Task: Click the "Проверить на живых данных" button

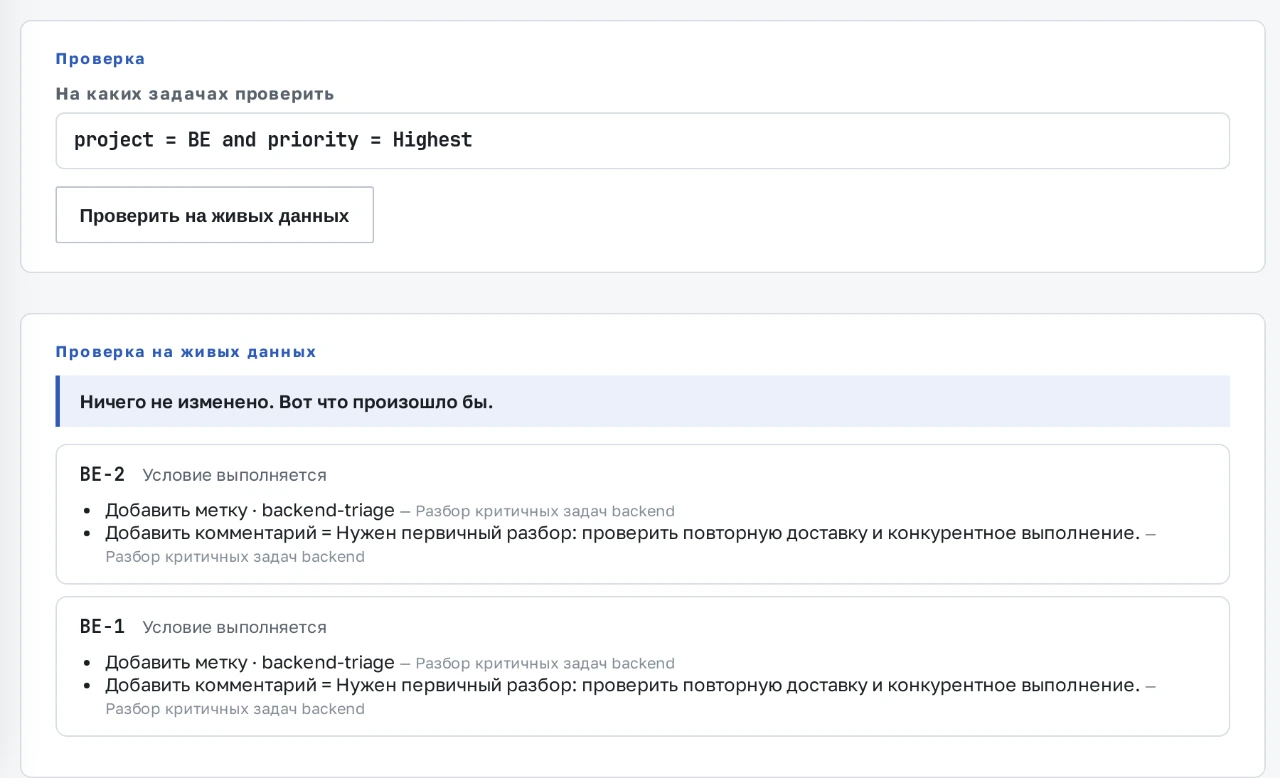Action: point(215,215)
